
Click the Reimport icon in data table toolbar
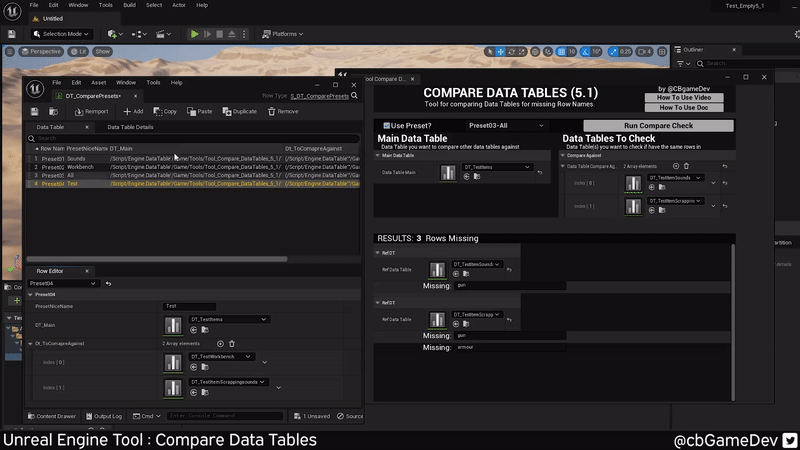(78, 111)
